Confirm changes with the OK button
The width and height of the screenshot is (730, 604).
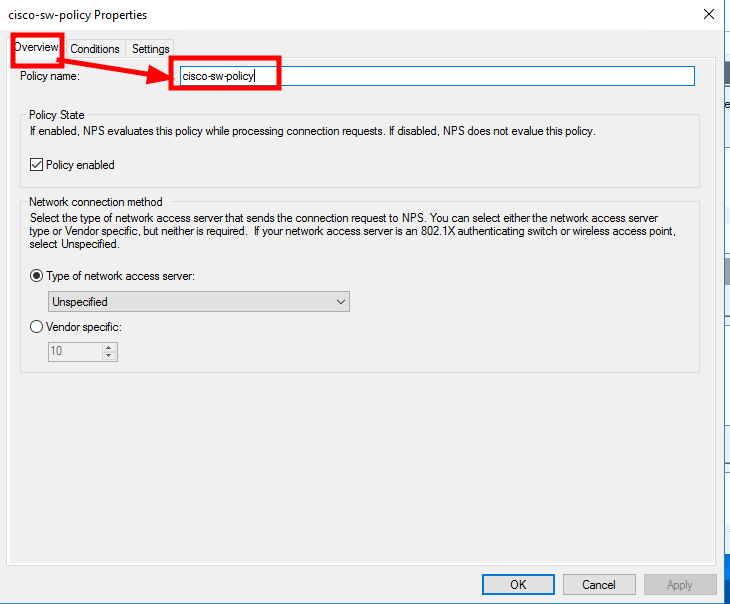pos(518,584)
